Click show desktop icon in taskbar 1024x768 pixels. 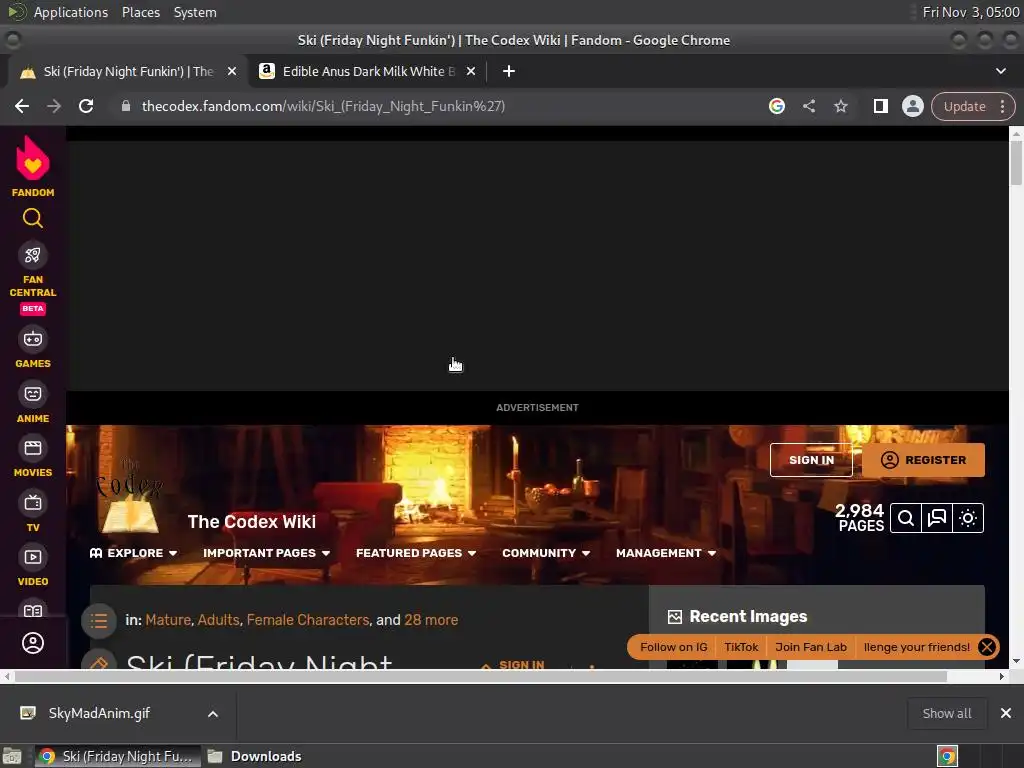coord(12,756)
